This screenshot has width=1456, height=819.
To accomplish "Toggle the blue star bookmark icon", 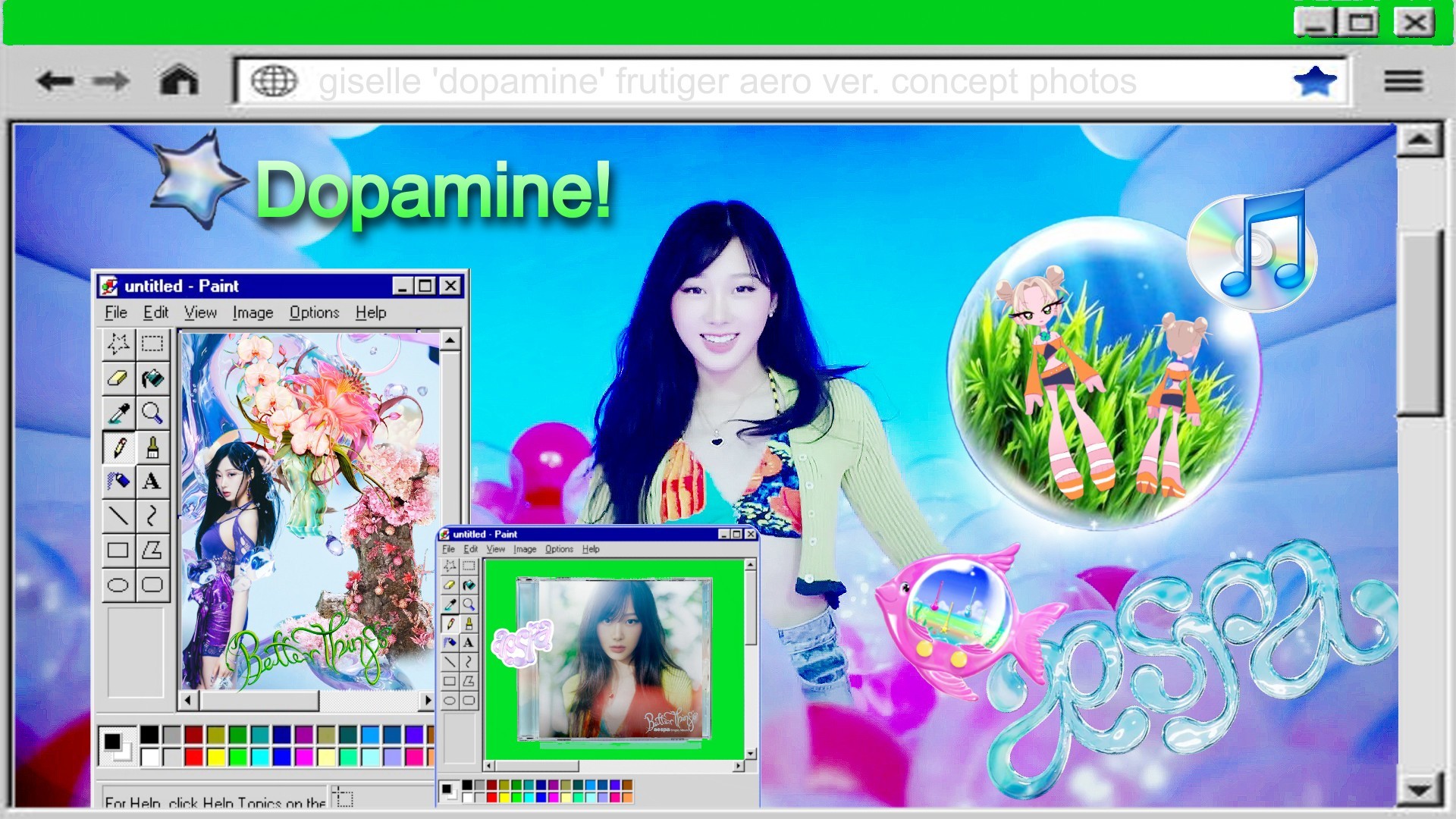I will [x=1314, y=80].
